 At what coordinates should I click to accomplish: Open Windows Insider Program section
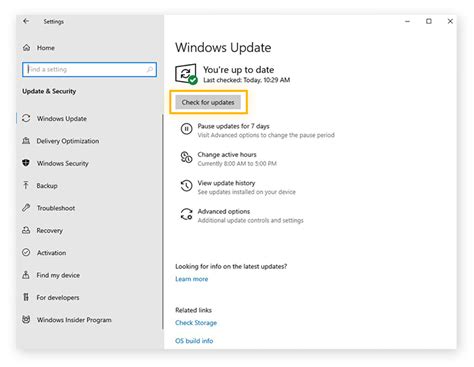[x=74, y=320]
